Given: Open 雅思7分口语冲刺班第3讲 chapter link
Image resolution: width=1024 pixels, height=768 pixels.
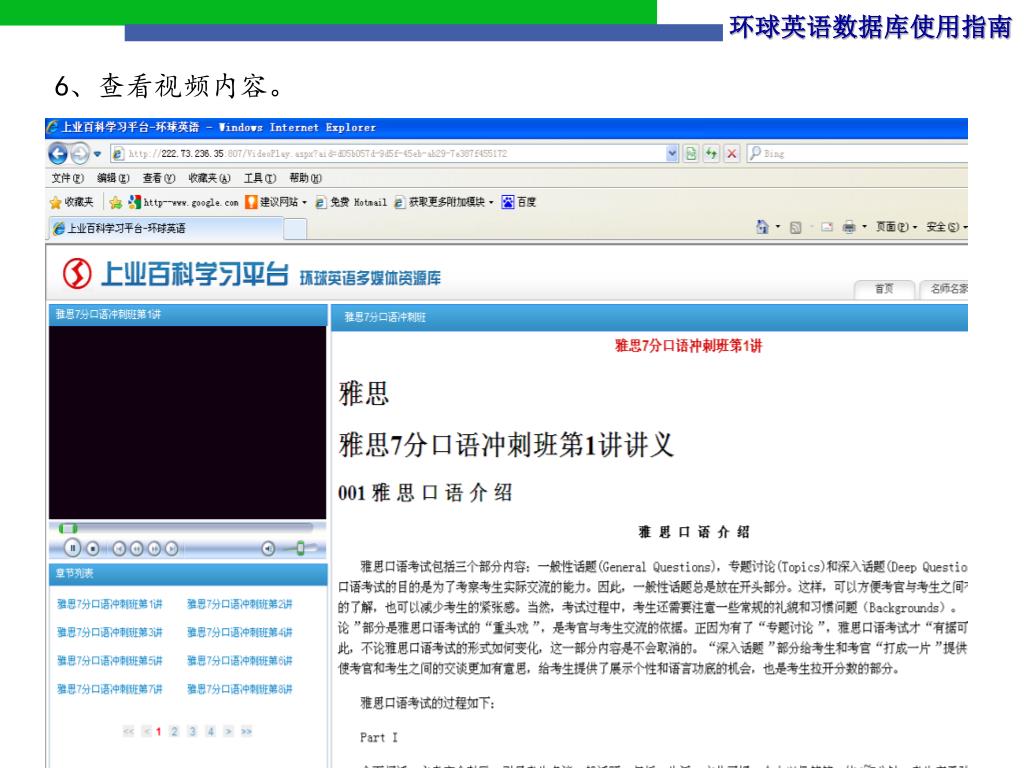Looking at the screenshot, I should [109, 632].
